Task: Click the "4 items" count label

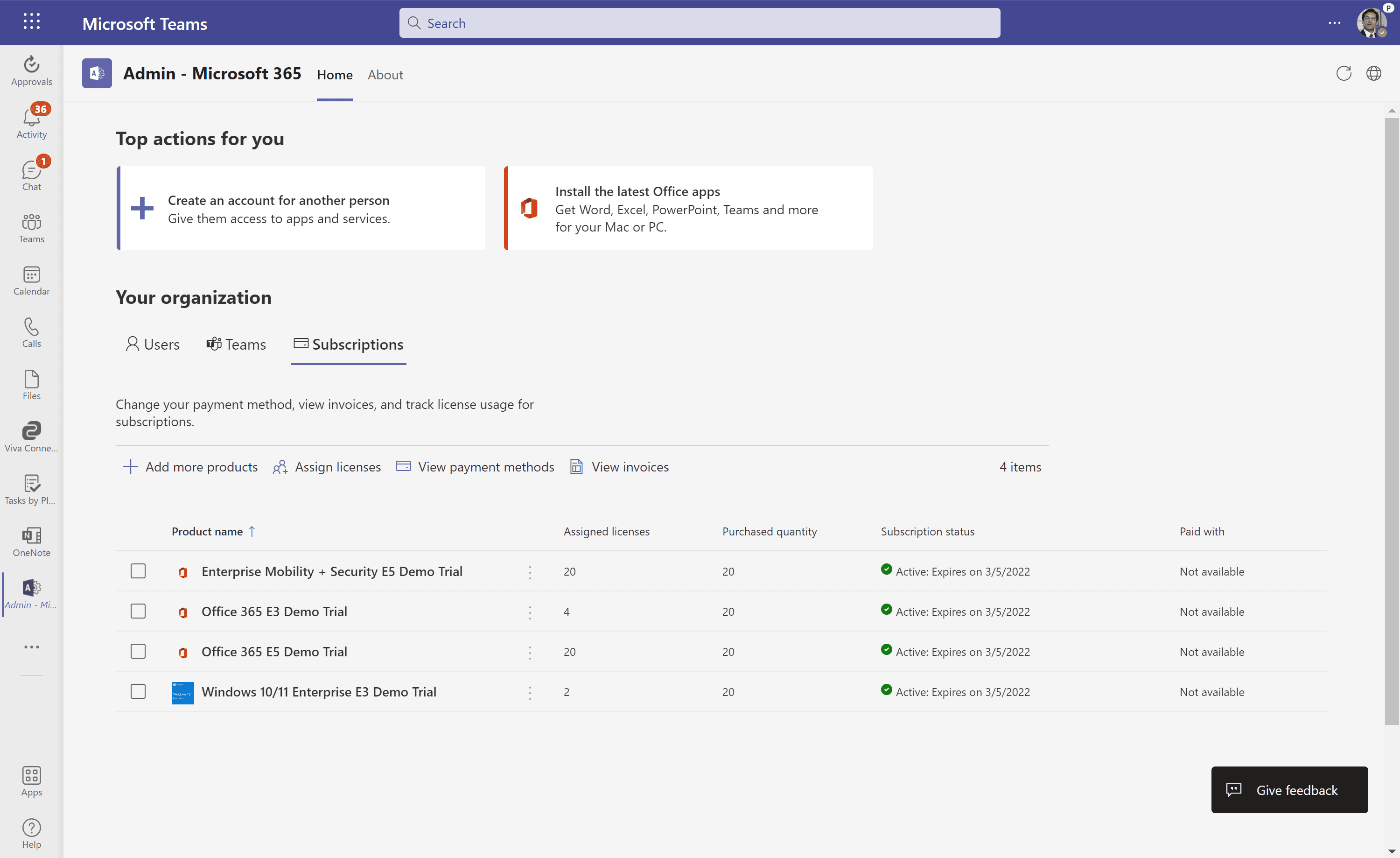Action: coord(1020,467)
